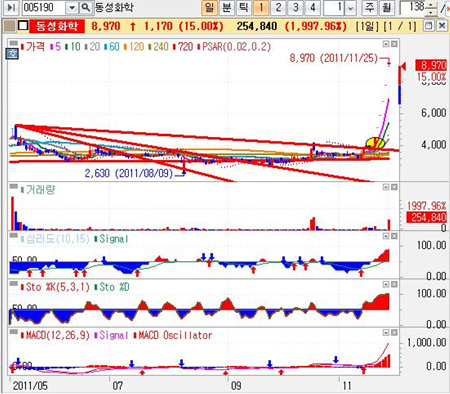Click the restore-window icon in the stock title bar
The height and width of the screenshot is (394, 450).
tap(429, 26)
